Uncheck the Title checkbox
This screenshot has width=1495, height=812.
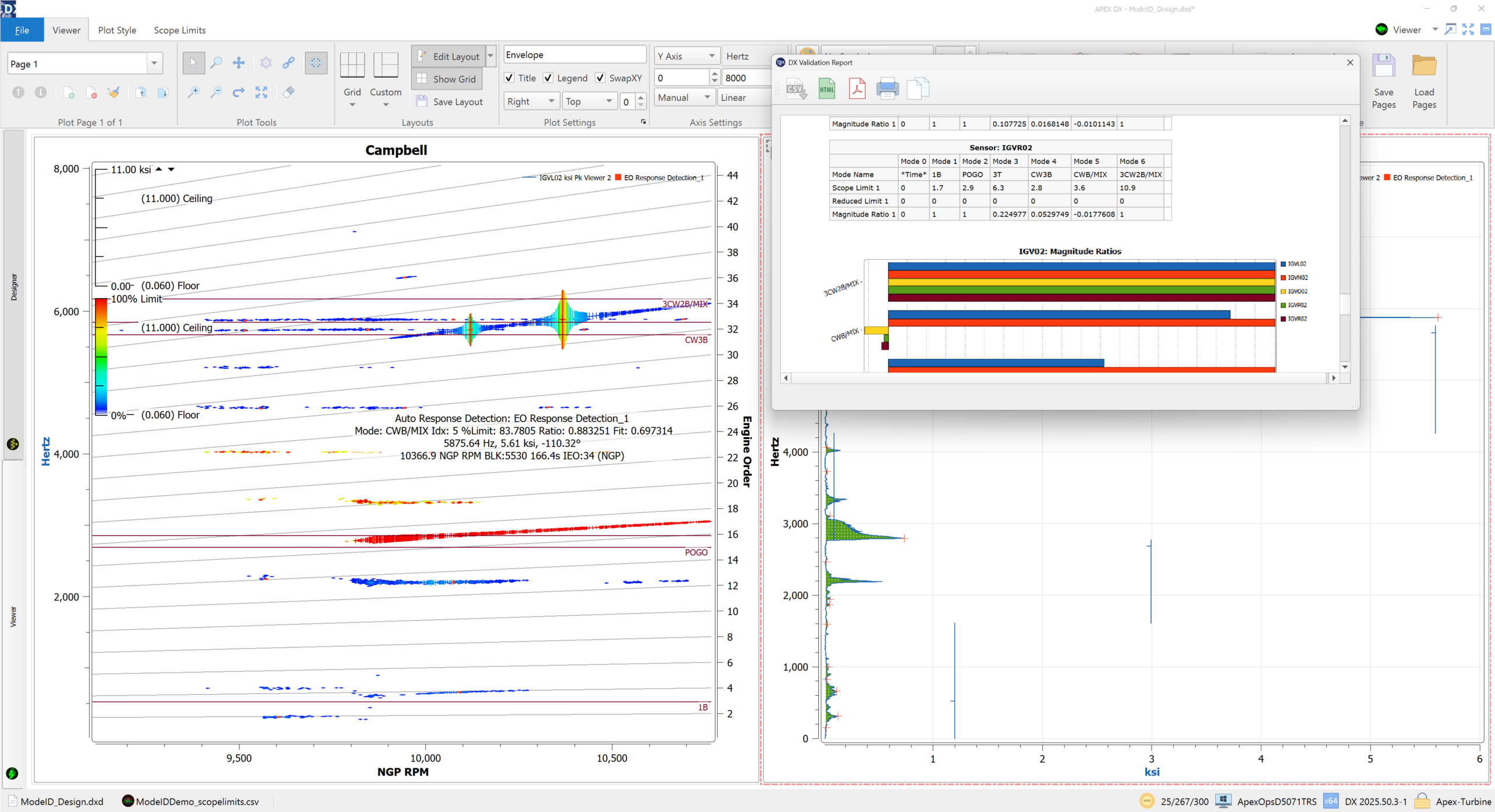pos(509,78)
